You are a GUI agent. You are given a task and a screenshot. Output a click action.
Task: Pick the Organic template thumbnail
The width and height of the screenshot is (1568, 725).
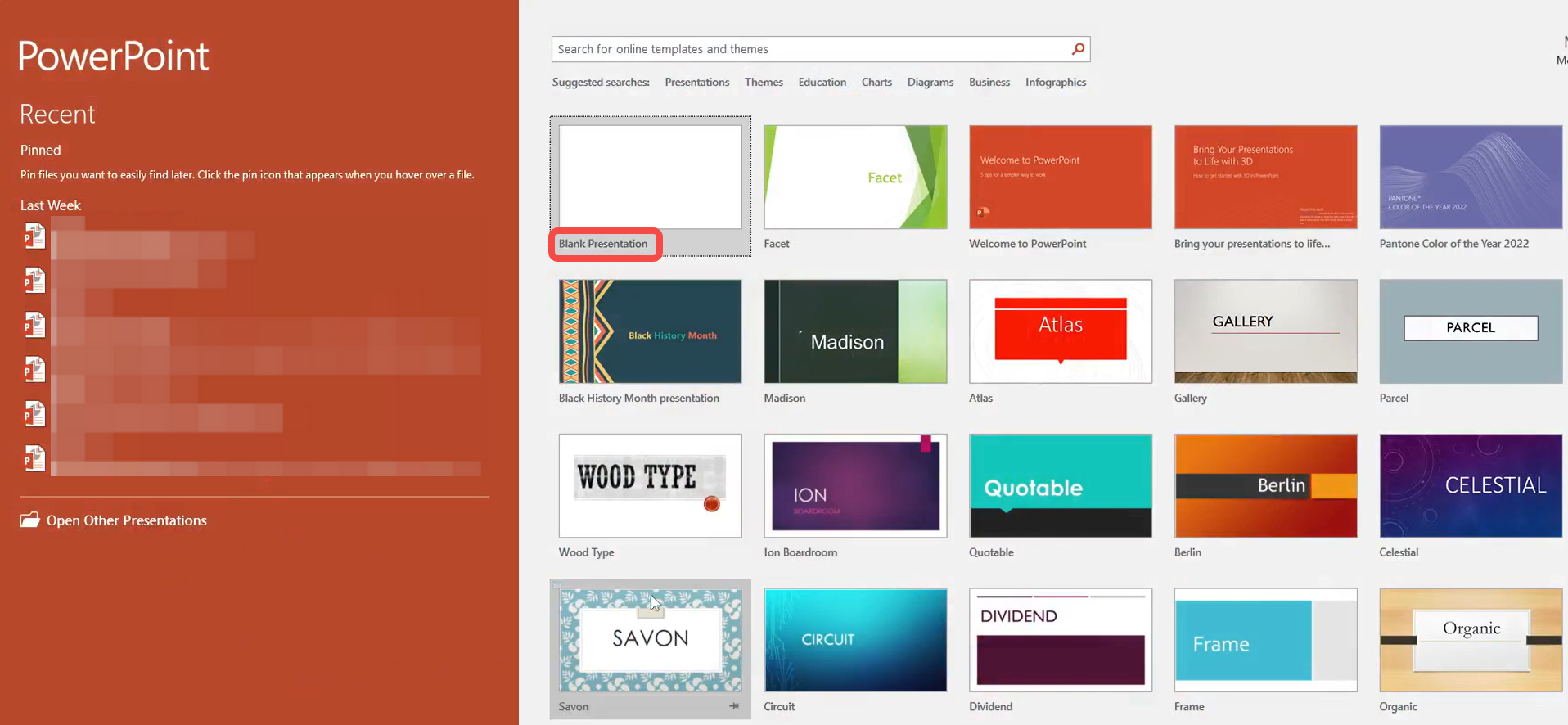click(1471, 640)
